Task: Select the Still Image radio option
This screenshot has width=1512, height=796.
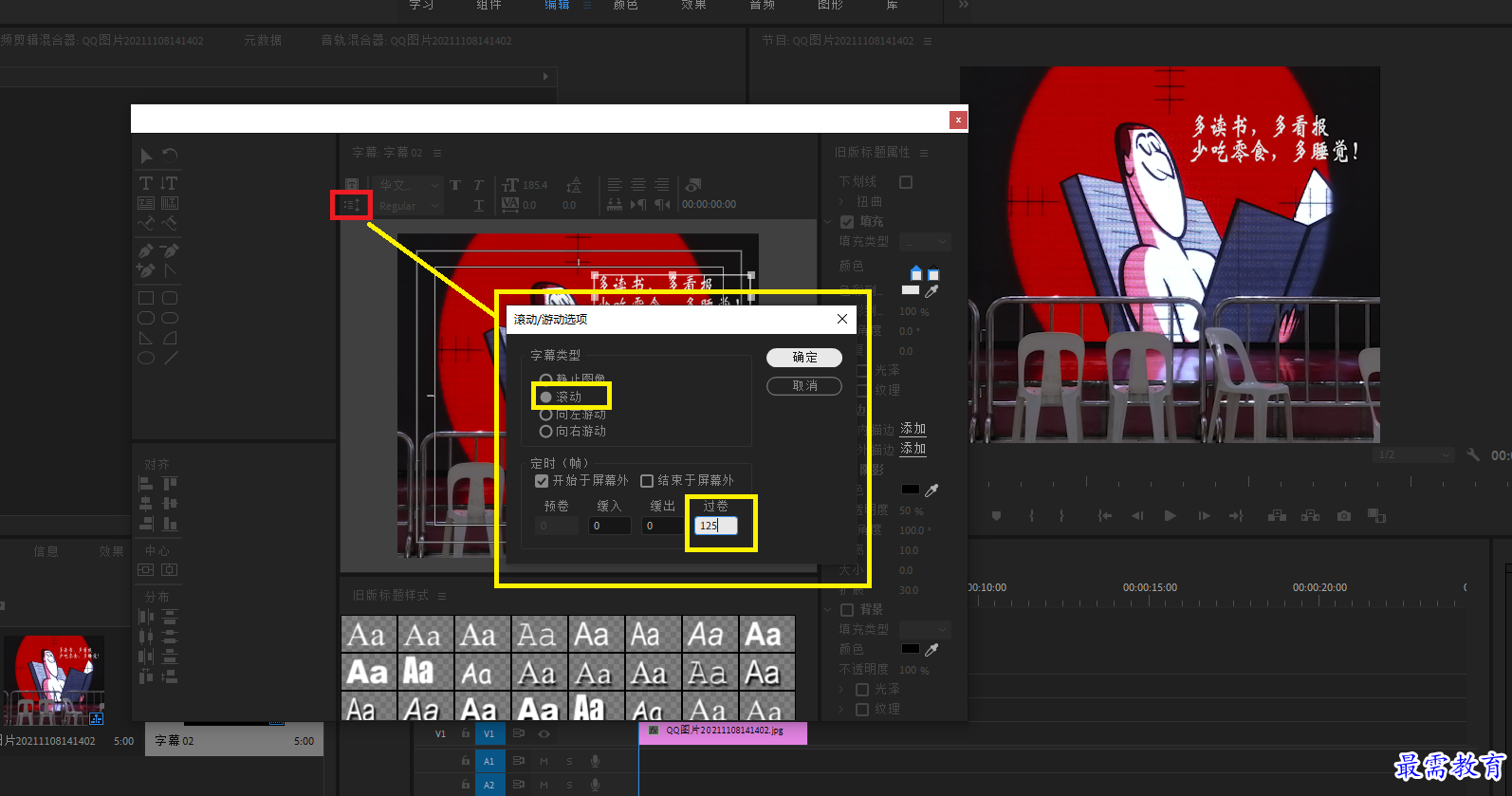Action: pos(546,379)
